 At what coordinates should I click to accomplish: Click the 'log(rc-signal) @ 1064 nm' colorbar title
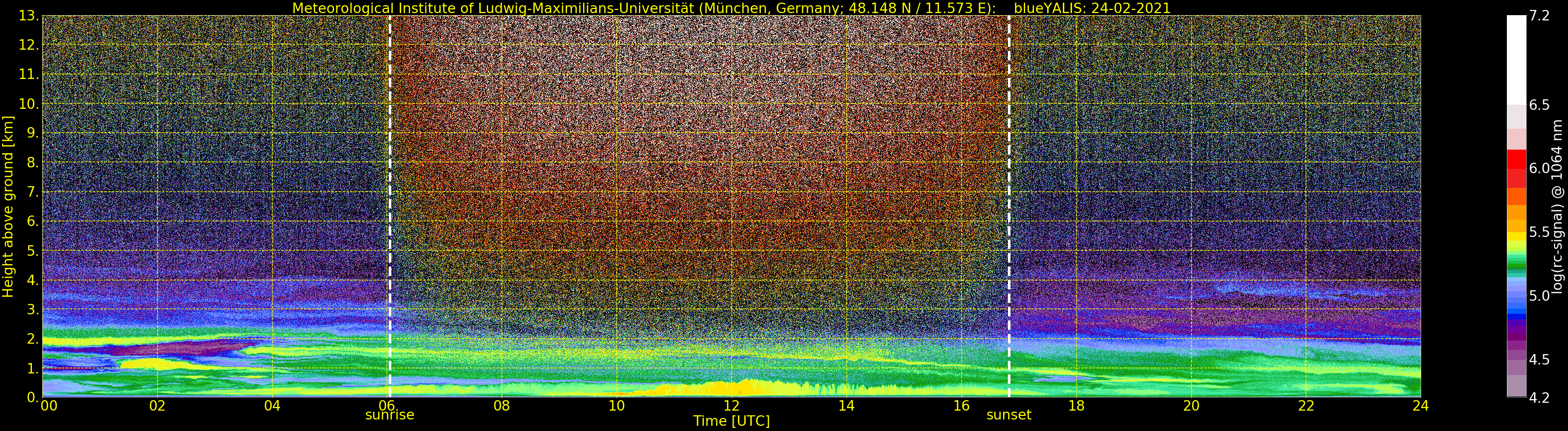pyautogui.click(x=1558, y=206)
